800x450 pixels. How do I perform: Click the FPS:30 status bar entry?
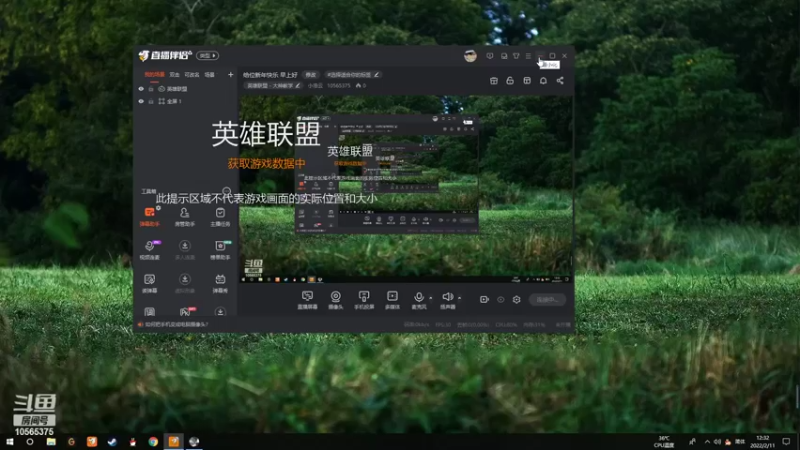click(443, 324)
